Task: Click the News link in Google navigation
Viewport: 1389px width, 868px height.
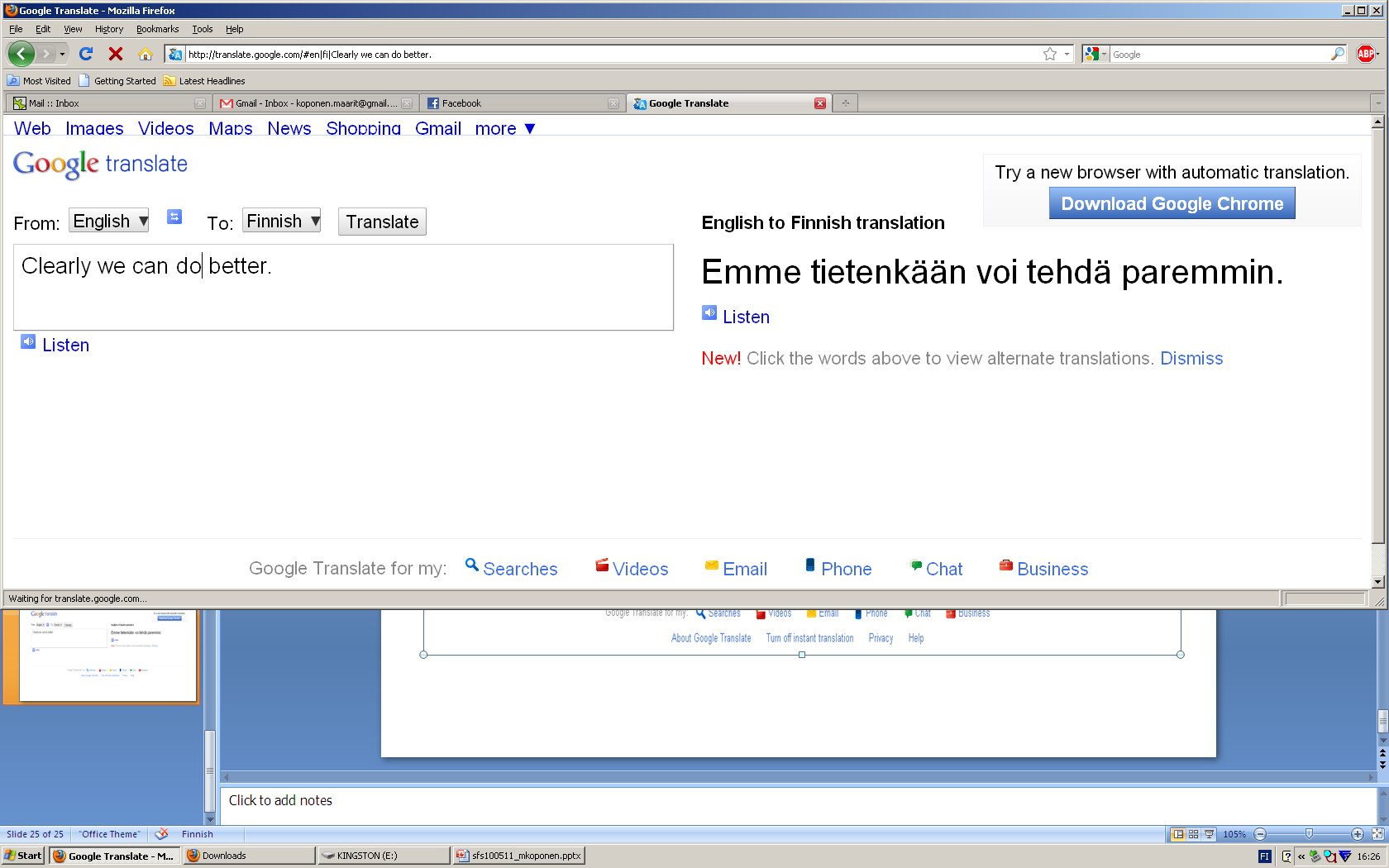Action: 289,128
